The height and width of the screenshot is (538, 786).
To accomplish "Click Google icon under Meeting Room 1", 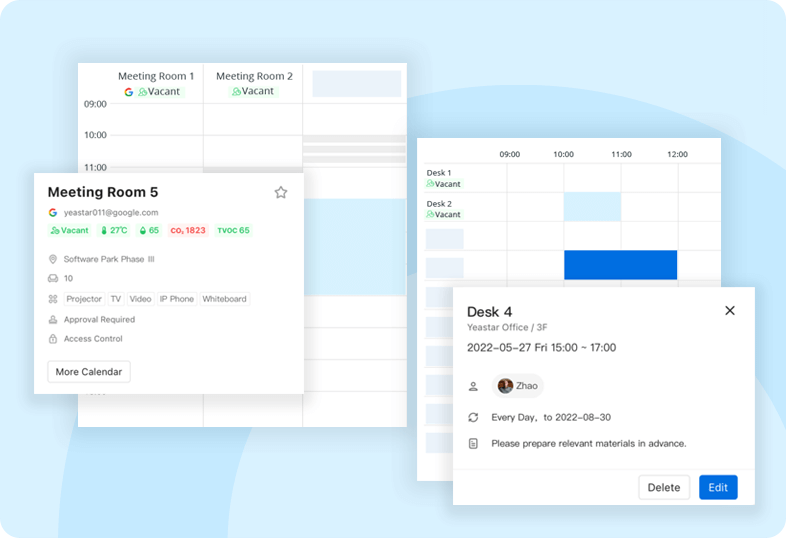I will coord(129,92).
